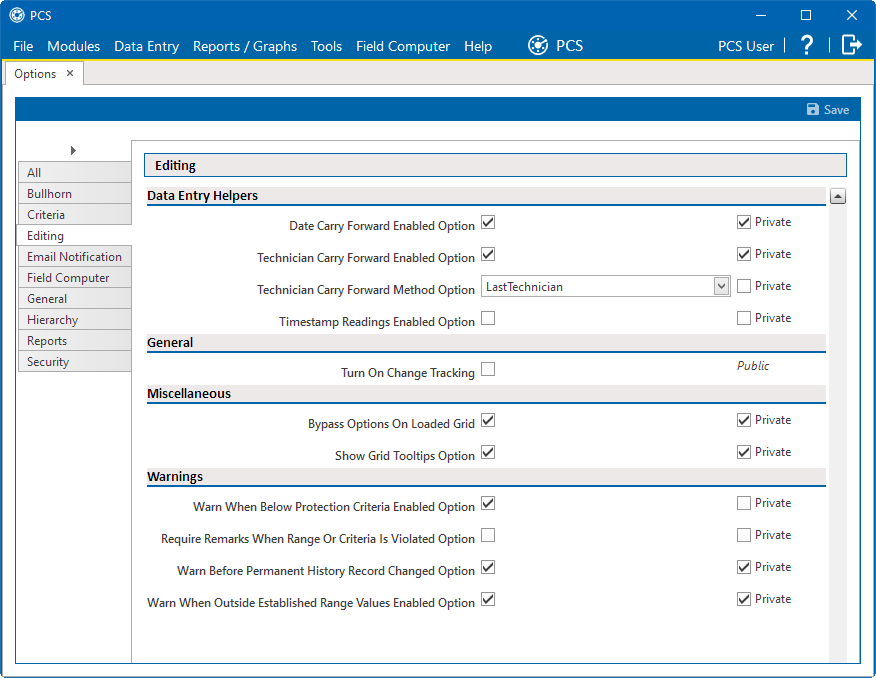Viewport: 876px width, 678px height.
Task: Click the Public label for Change Tracking
Action: [753, 366]
